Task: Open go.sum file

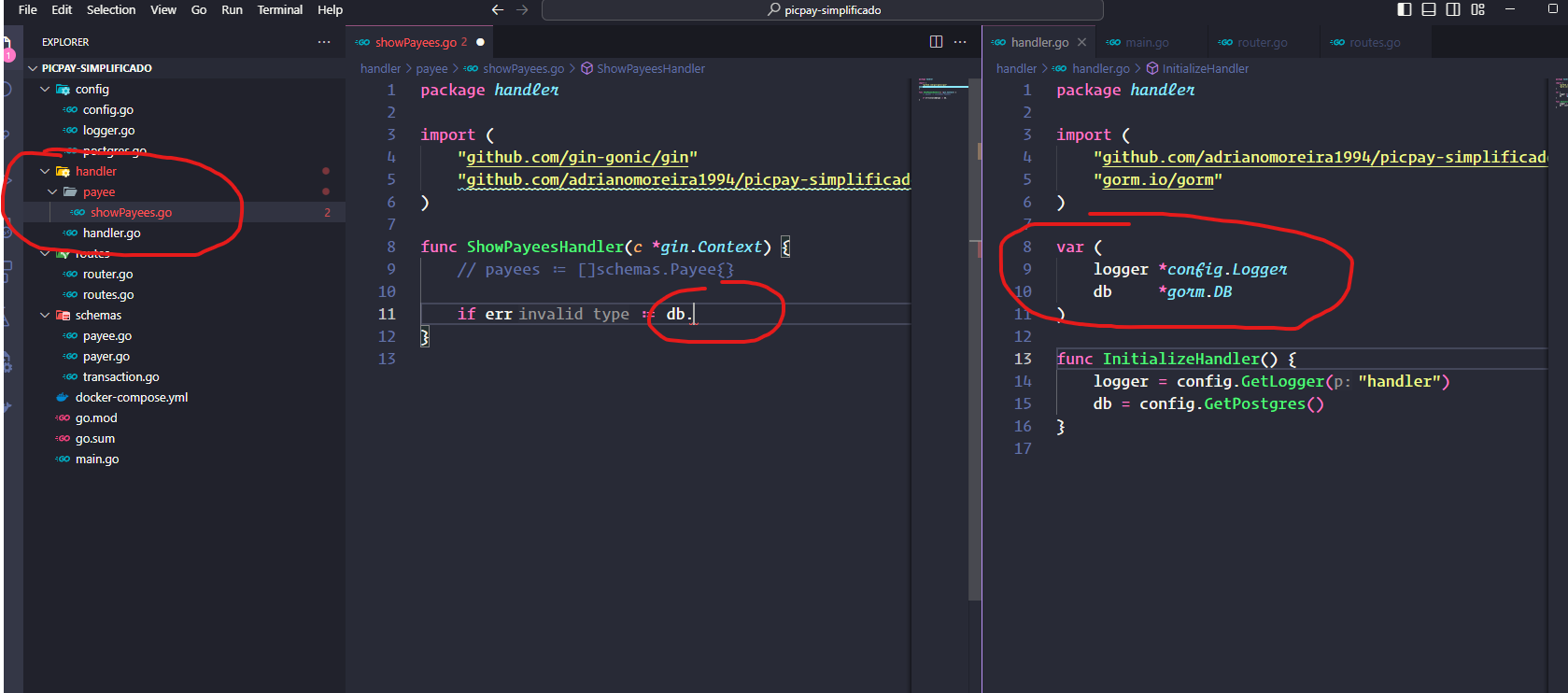Action: [x=95, y=438]
